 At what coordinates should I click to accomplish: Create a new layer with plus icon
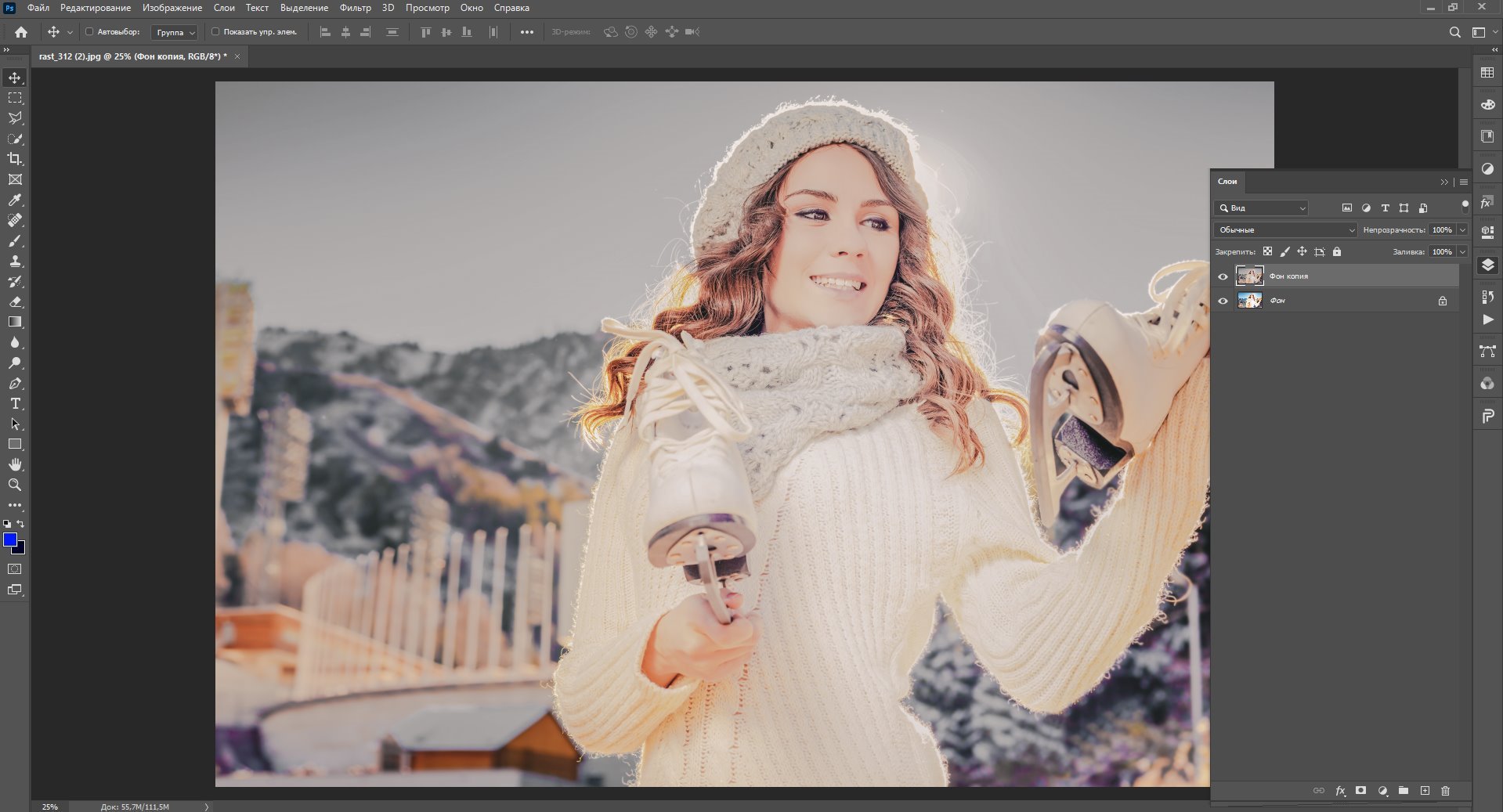point(1425,791)
